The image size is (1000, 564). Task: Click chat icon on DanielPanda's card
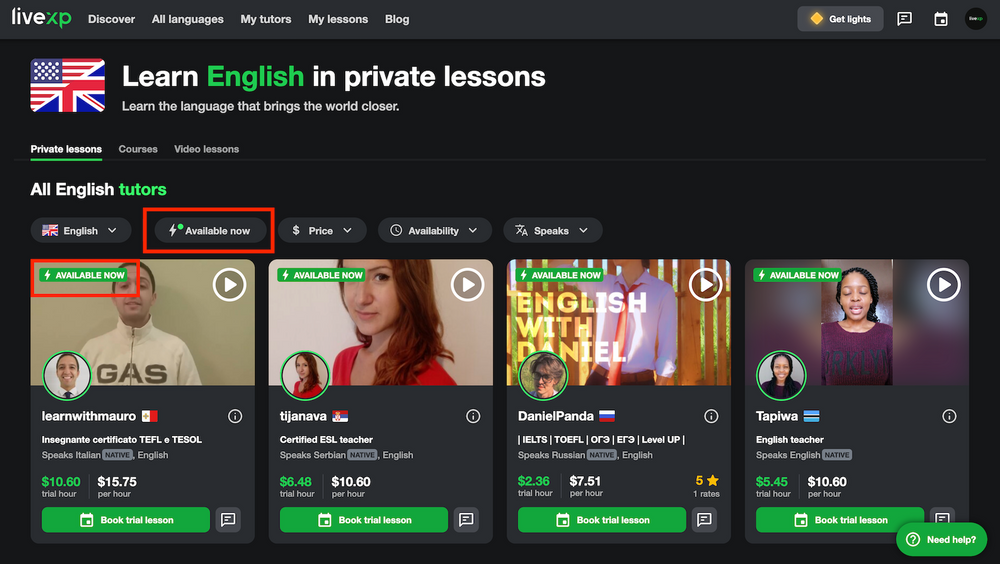pyautogui.click(x=704, y=520)
